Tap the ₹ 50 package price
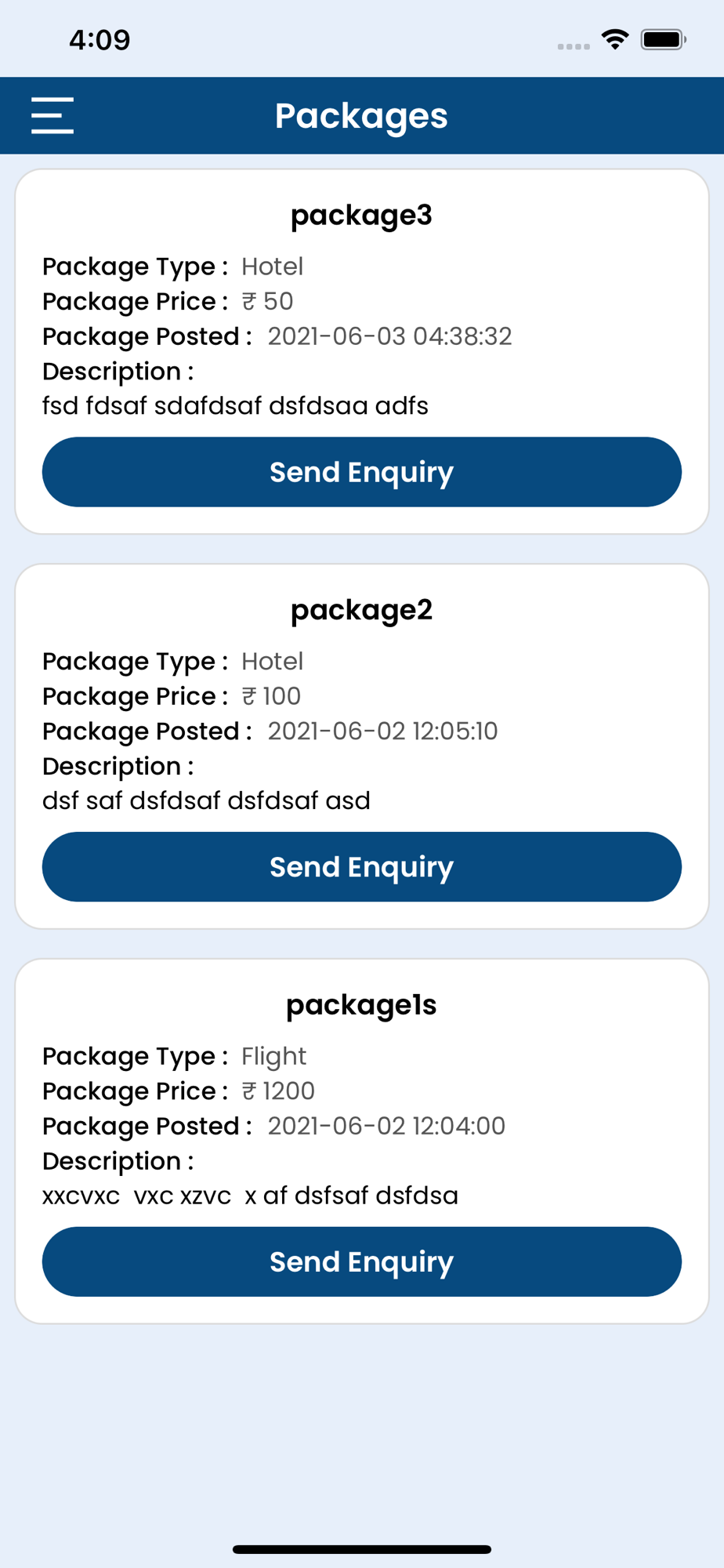The image size is (724, 1568). pos(268,301)
